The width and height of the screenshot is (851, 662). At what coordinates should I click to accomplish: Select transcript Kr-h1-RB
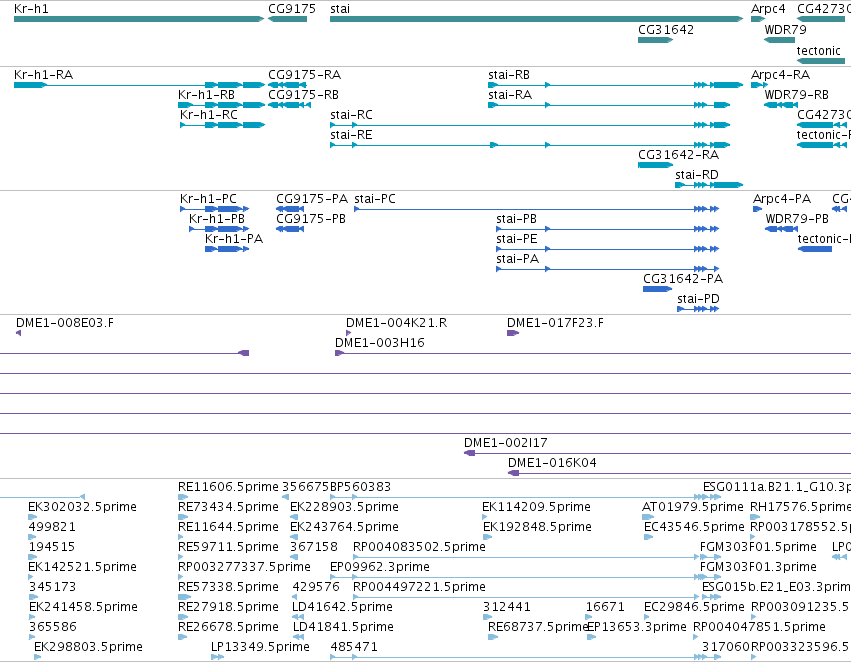pyautogui.click(x=221, y=105)
